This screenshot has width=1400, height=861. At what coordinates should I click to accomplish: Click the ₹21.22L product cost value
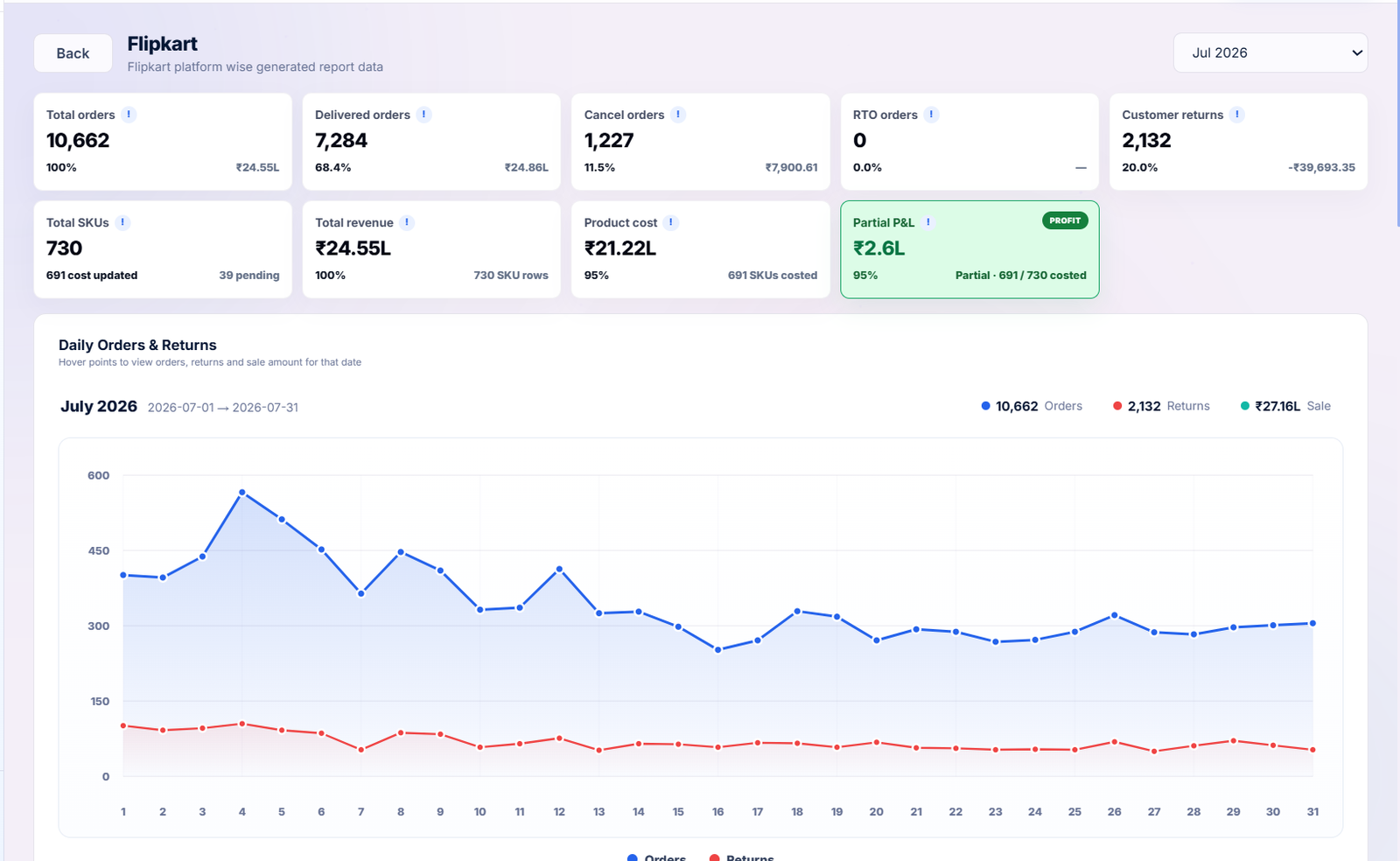point(620,248)
